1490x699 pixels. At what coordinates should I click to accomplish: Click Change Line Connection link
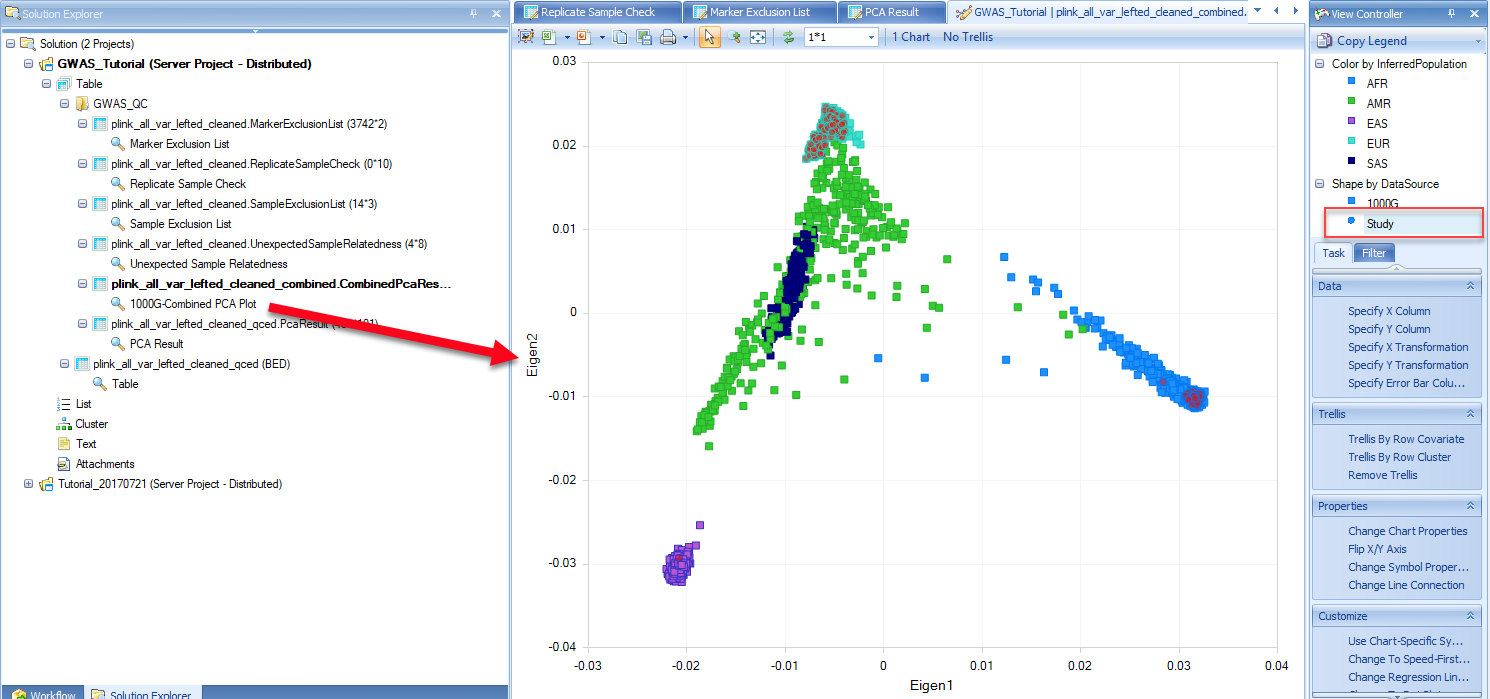[1406, 585]
